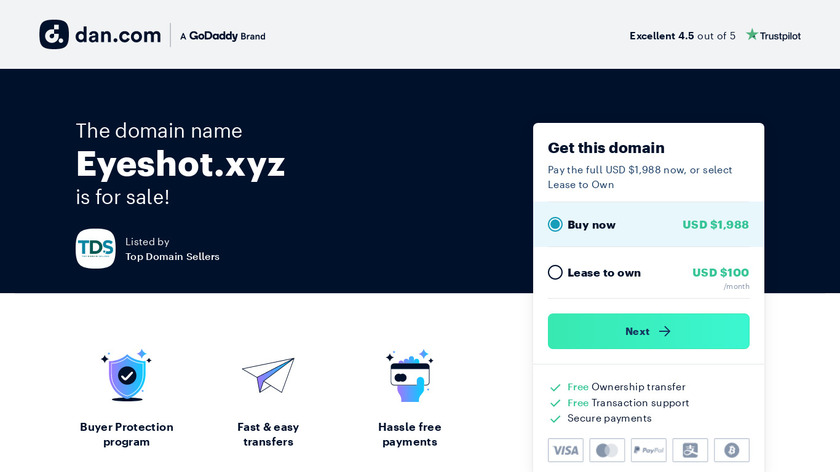
Task: Open Top Domain Sellers listing link
Action: coord(172,257)
